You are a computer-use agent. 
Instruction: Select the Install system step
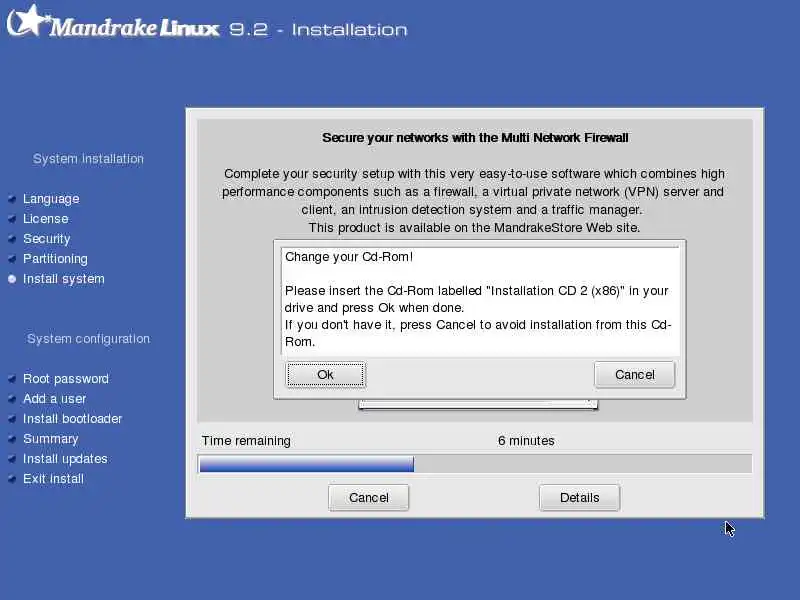pos(64,279)
